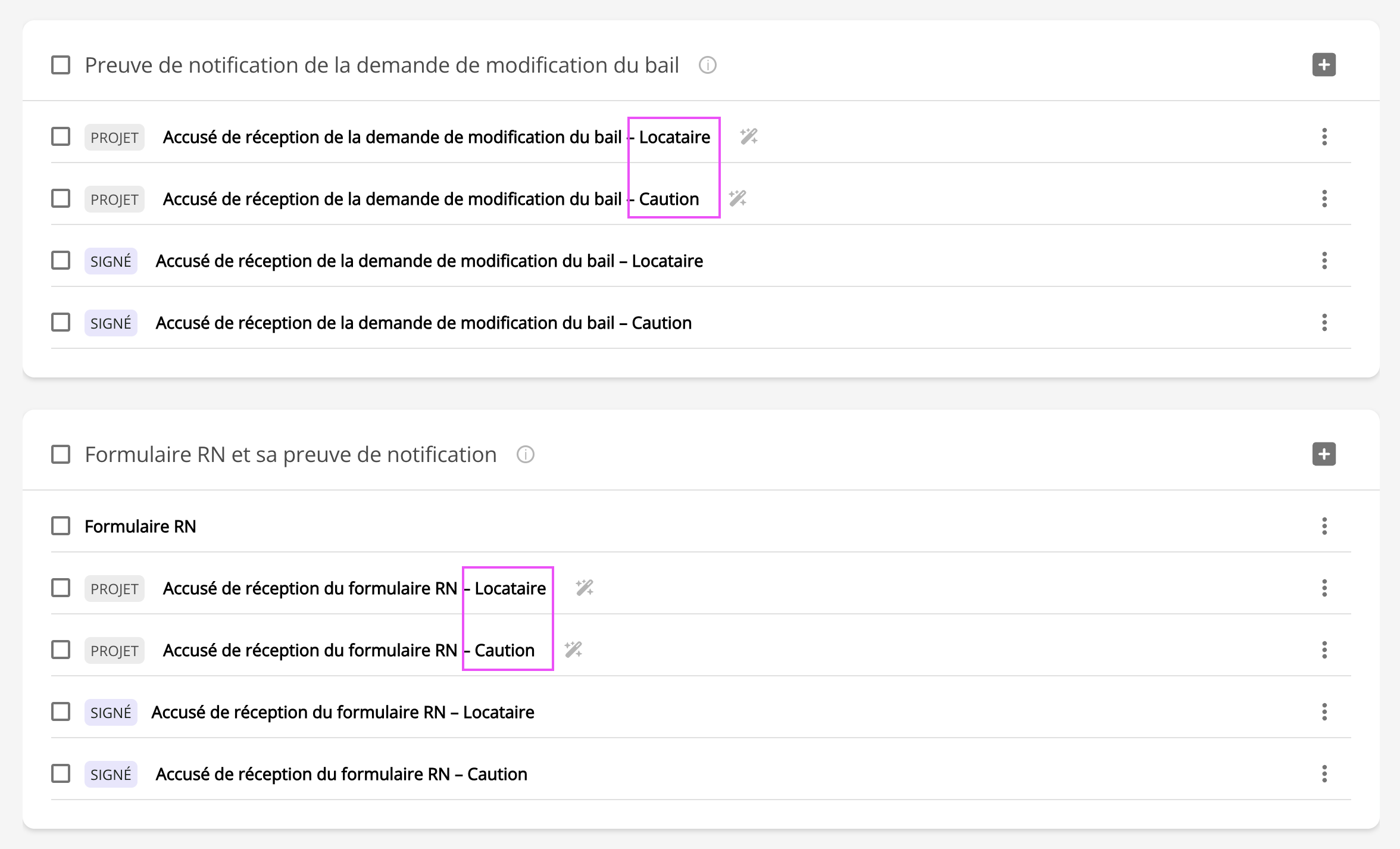Open more options for signed bail Locataire receipt
Screen dimensions: 1400x849
coord(1324,261)
